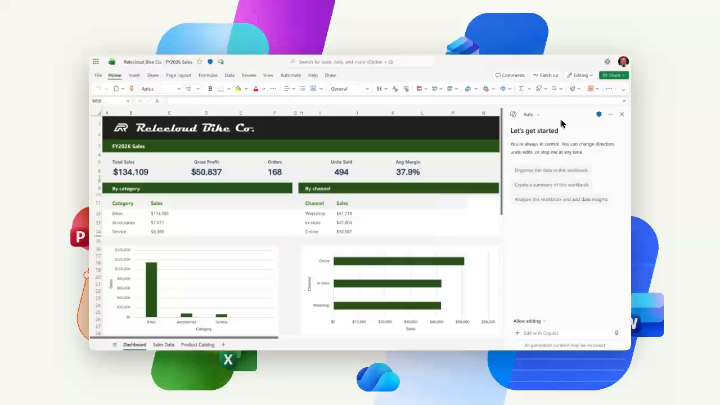Viewport: 720px width, 405px height.
Task: Star the workbook as a favorite
Action: coord(199,62)
